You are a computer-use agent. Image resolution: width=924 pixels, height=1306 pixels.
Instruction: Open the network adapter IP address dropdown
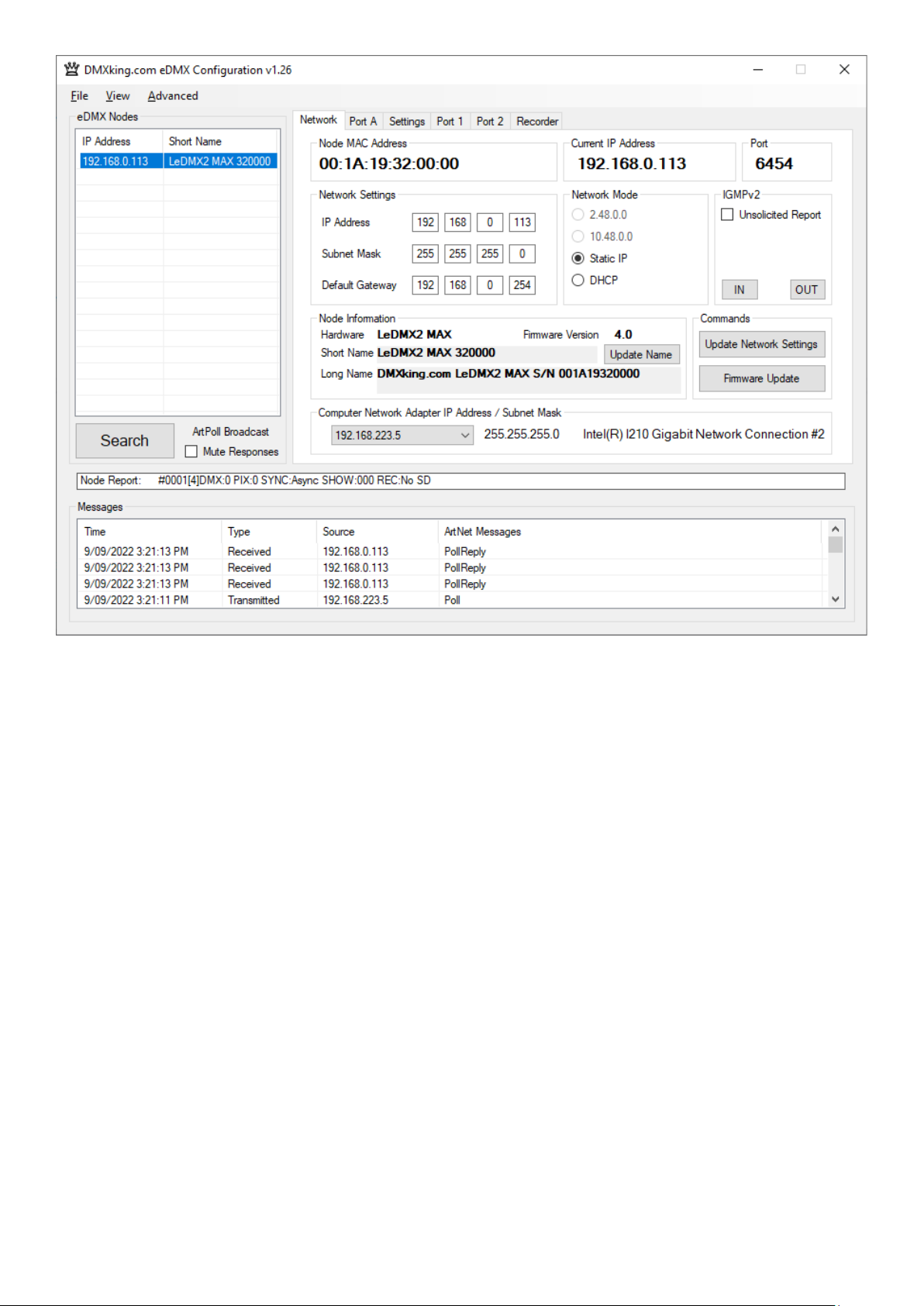(x=464, y=436)
